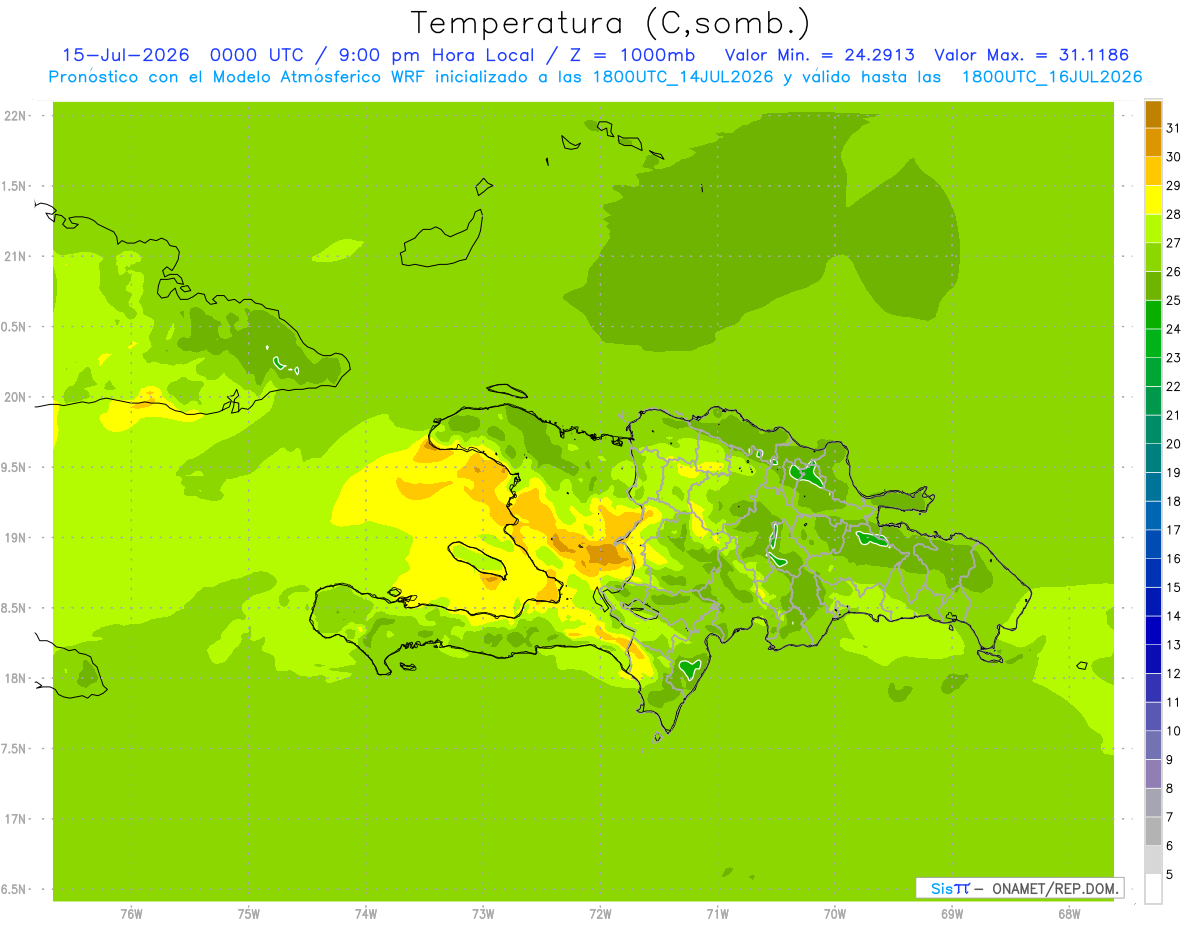Screen dimensions: 1200x927
Task: Click the '74W' longitude axis label
Action: [x=366, y=914]
